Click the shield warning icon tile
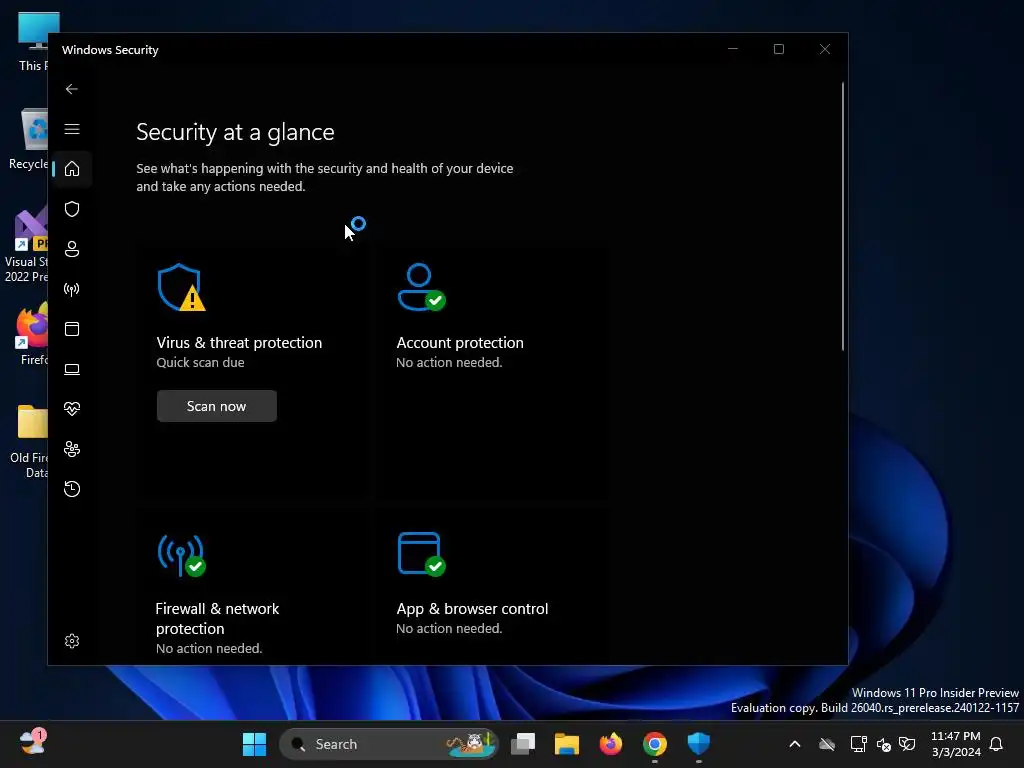Screen dimensions: 1024x768 point(181,287)
